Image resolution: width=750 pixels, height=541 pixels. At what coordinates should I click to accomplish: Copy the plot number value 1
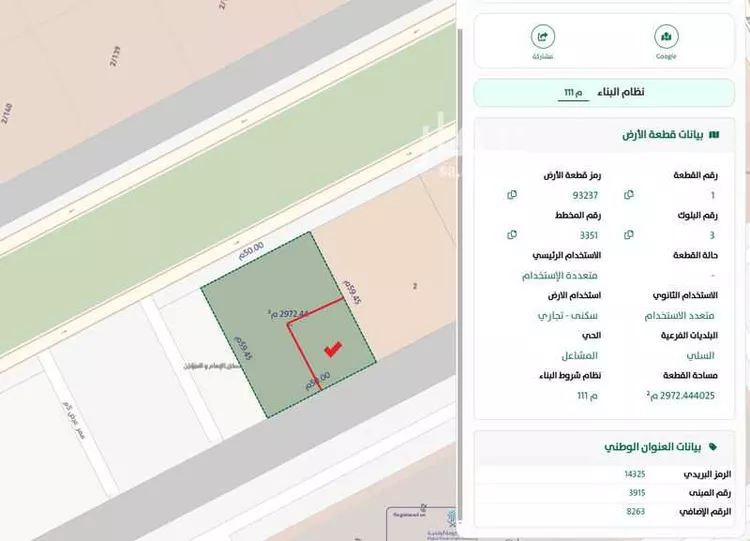[x=629, y=194]
